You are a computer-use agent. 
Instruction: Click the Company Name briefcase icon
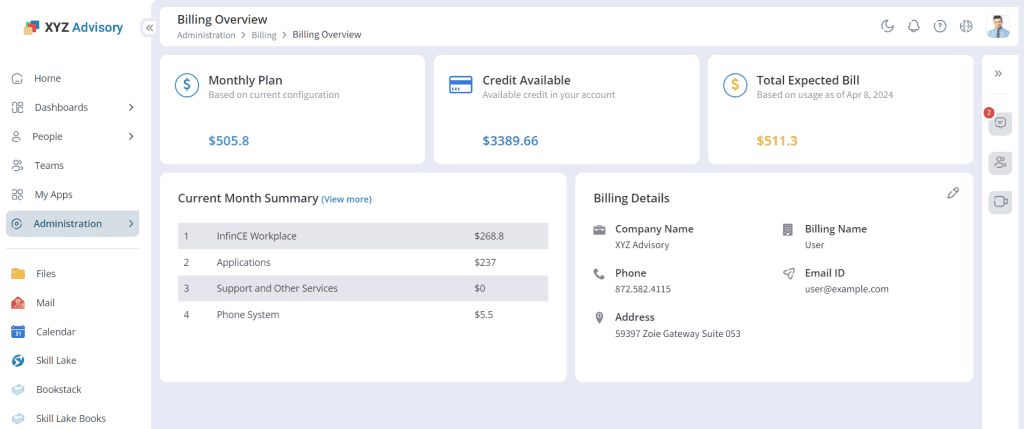tap(600, 229)
